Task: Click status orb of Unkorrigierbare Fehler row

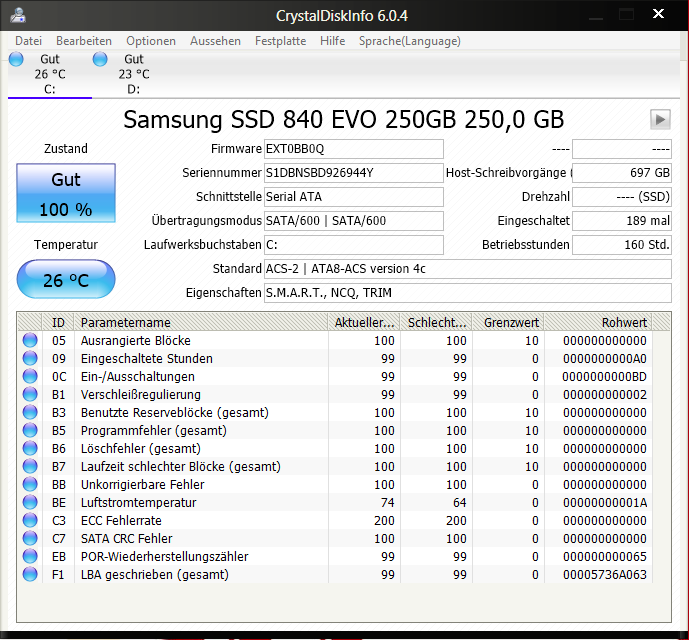Action: click(30, 484)
